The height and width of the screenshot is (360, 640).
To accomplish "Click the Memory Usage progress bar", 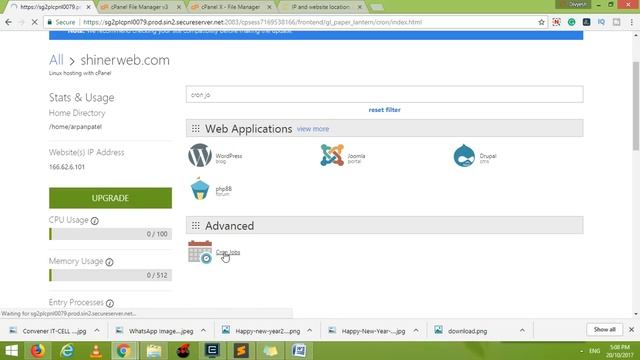I will [x=110, y=275].
